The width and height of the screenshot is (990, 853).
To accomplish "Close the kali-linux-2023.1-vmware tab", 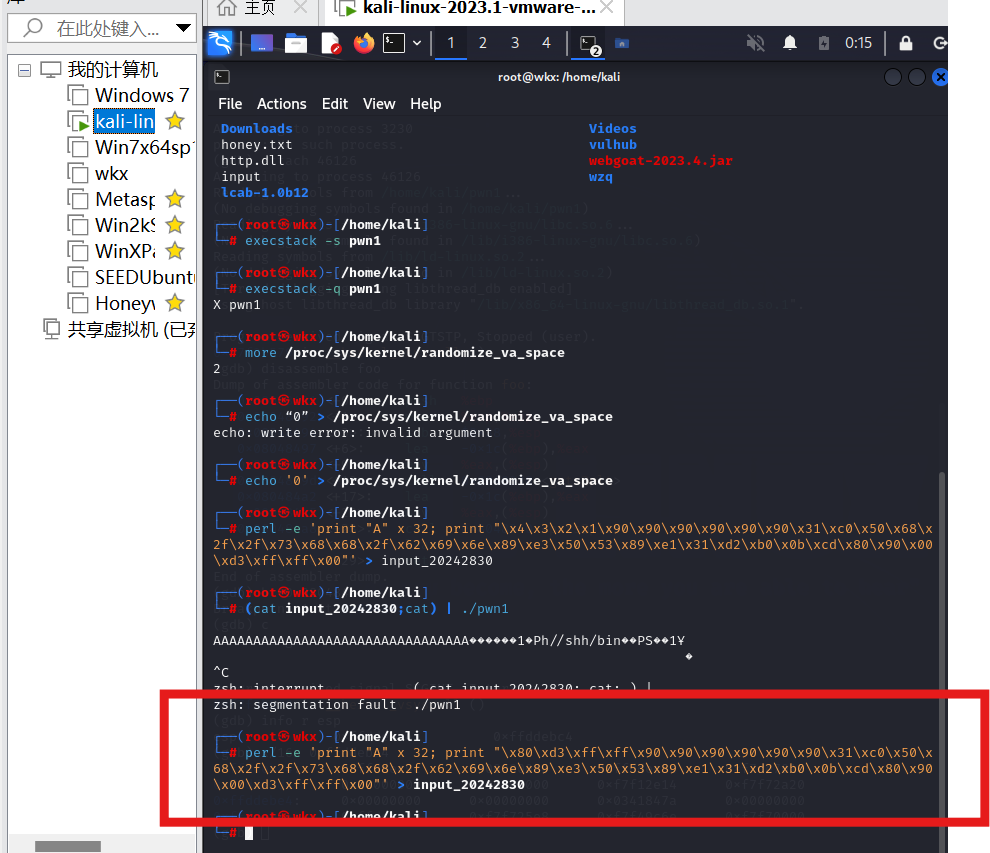I will pos(607,8).
